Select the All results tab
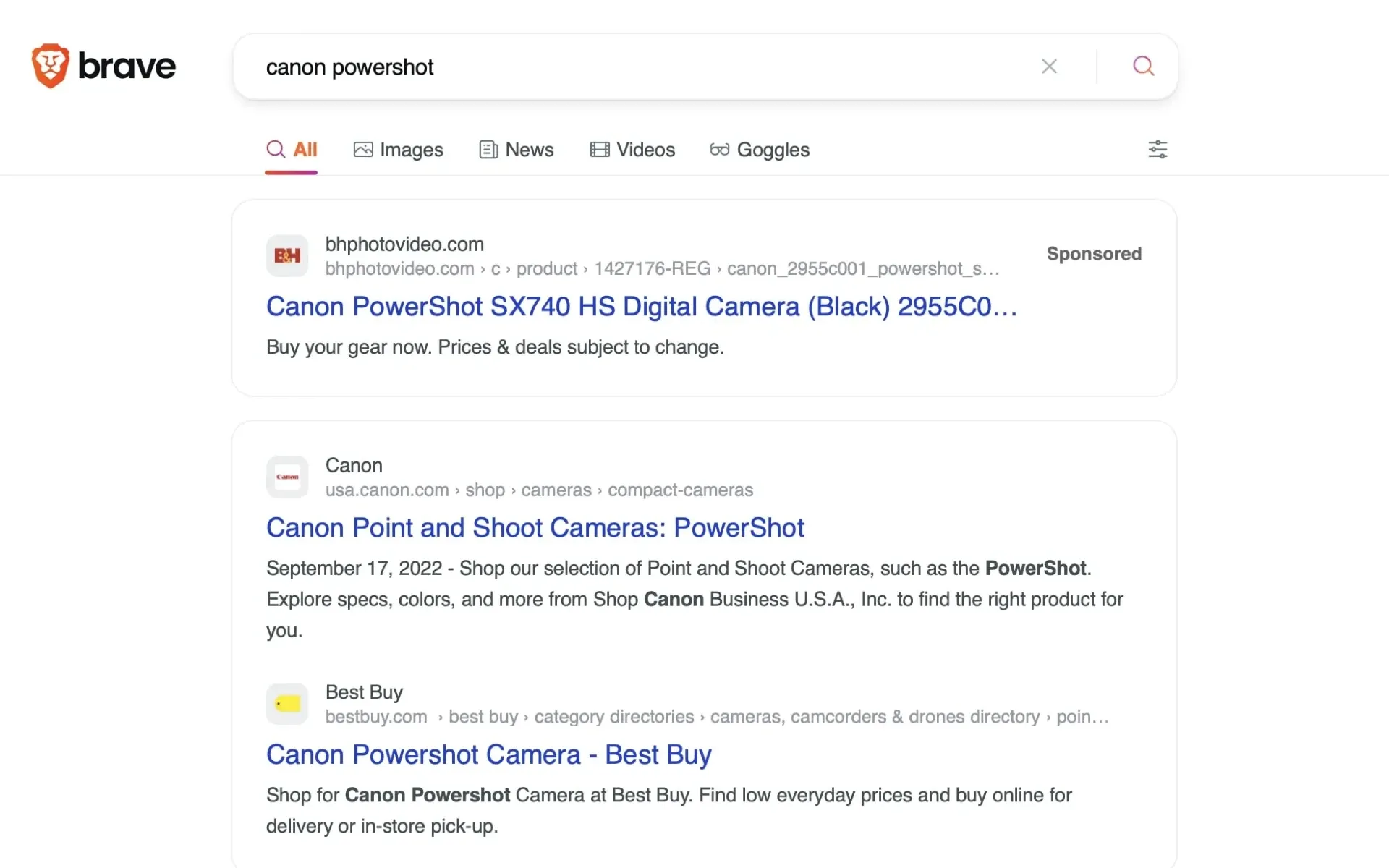Image resolution: width=1389 pixels, height=868 pixels. click(x=292, y=150)
